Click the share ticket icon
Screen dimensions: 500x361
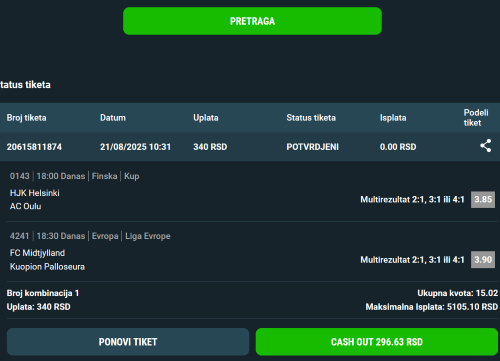485,146
